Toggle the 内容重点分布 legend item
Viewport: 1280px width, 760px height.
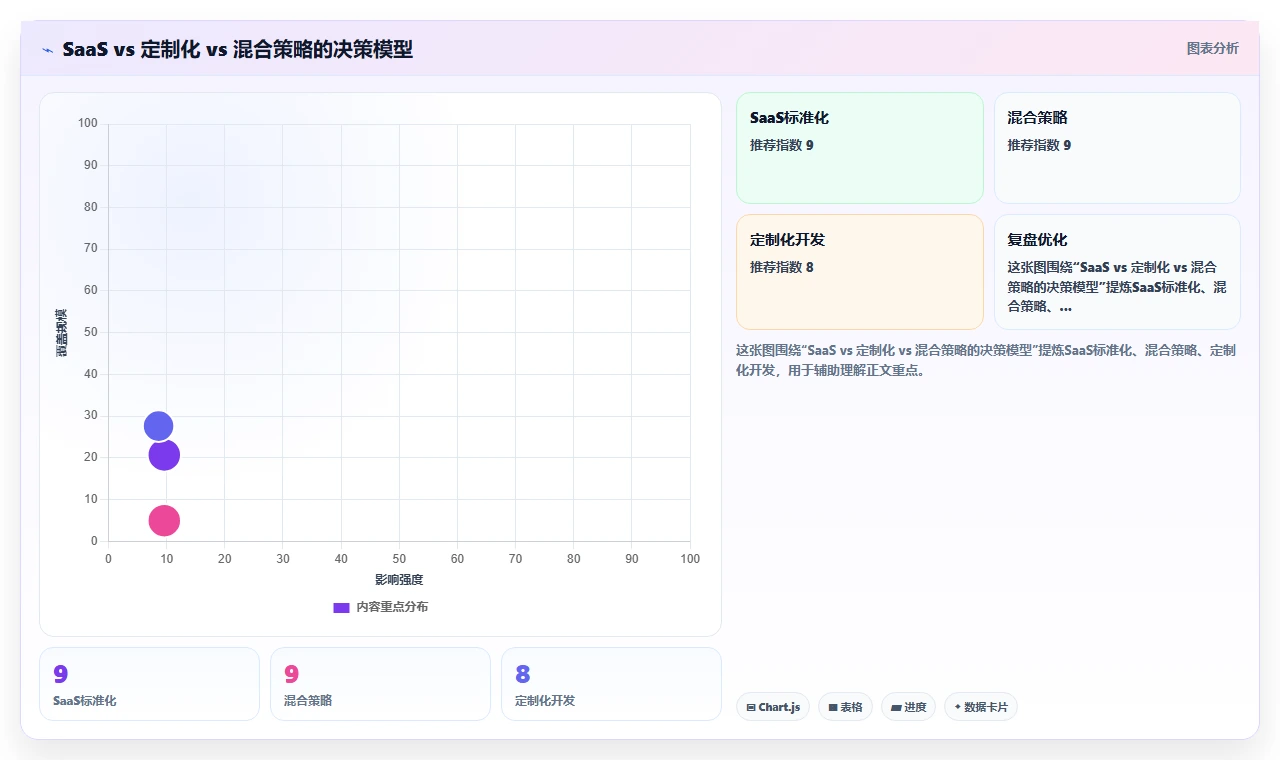coord(380,607)
